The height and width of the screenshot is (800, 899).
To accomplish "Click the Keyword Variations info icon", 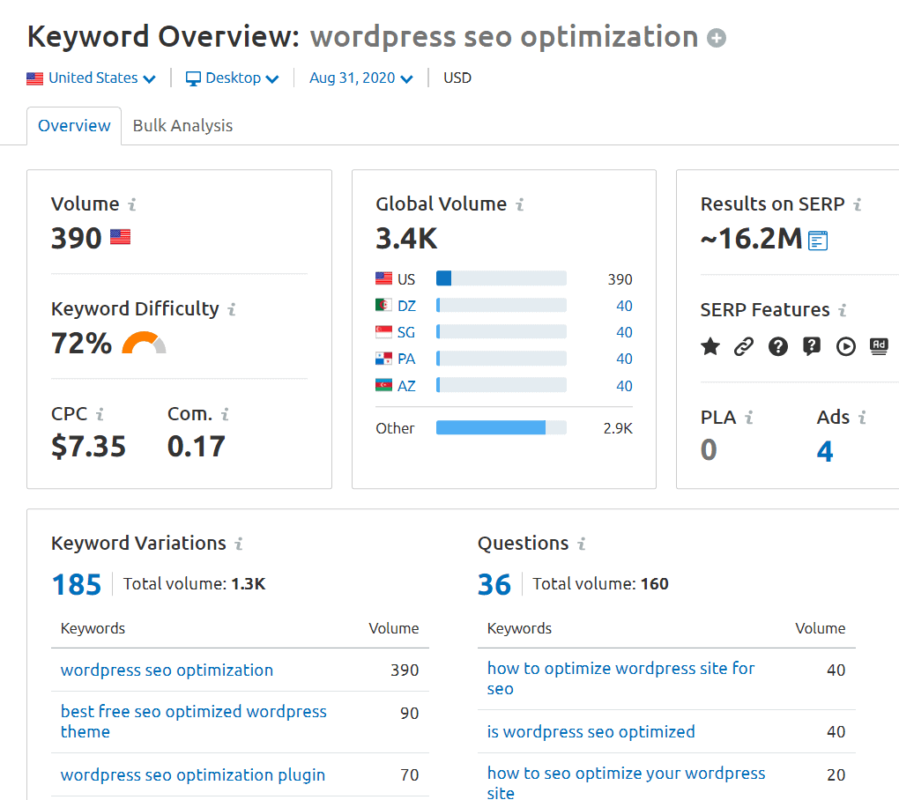I will click(239, 543).
